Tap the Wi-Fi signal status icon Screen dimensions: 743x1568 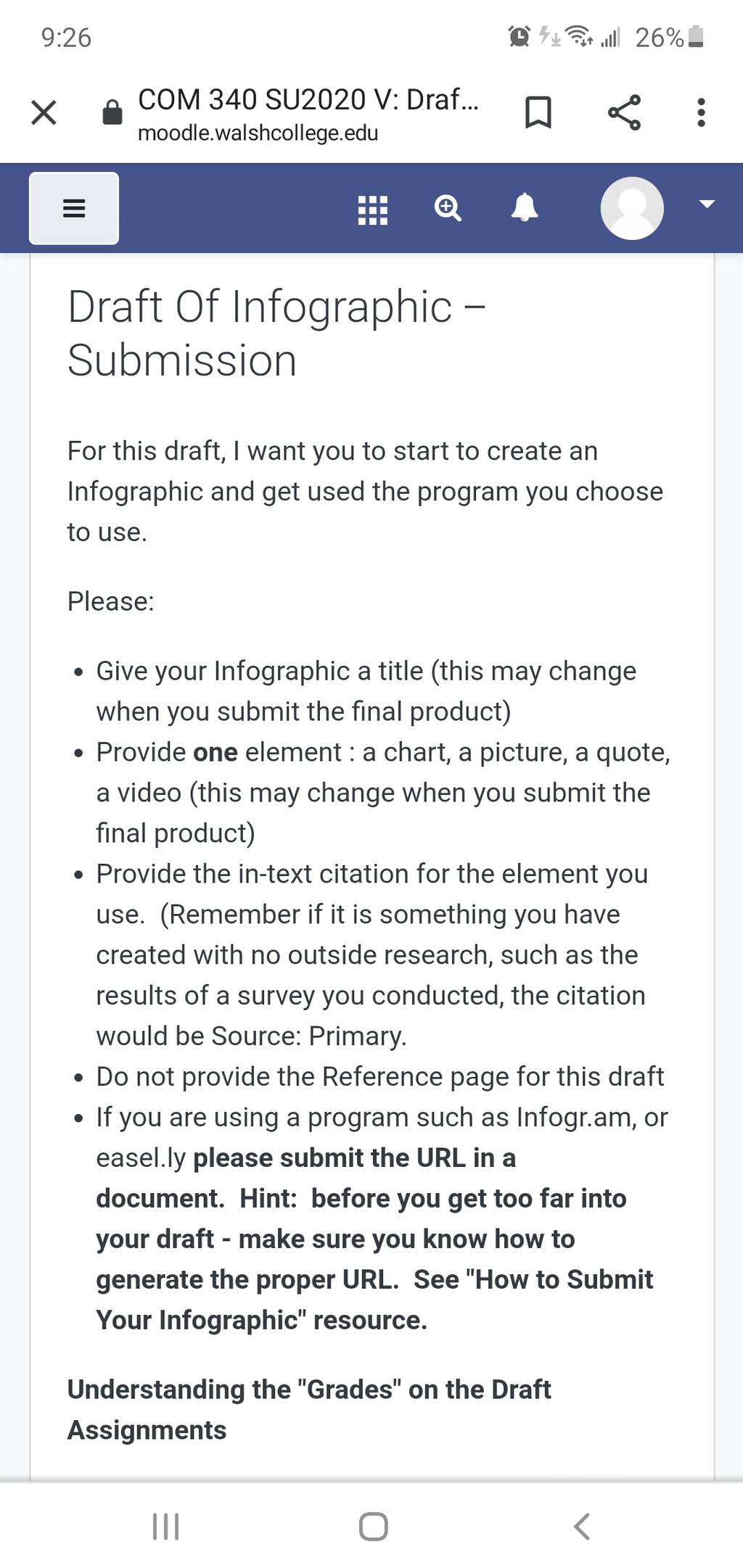coord(579,36)
